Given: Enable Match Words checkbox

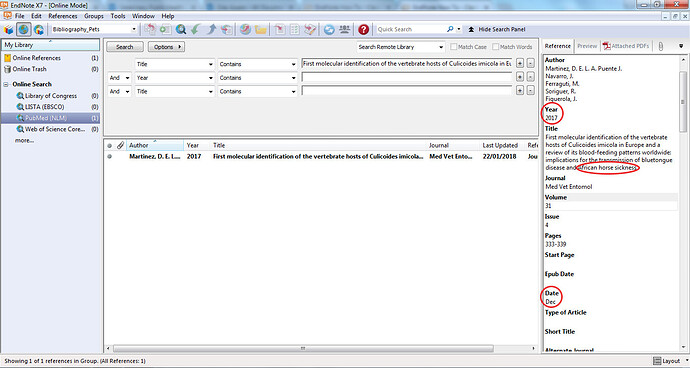Looking at the screenshot, I should pyautogui.click(x=495, y=47).
